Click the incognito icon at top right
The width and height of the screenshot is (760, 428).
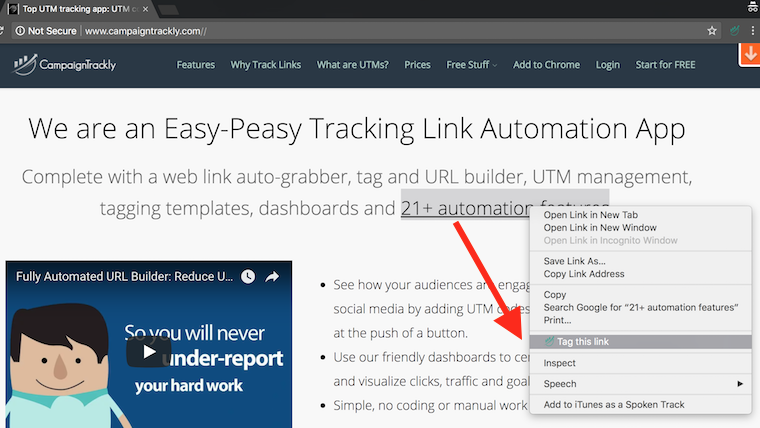pos(753,6)
